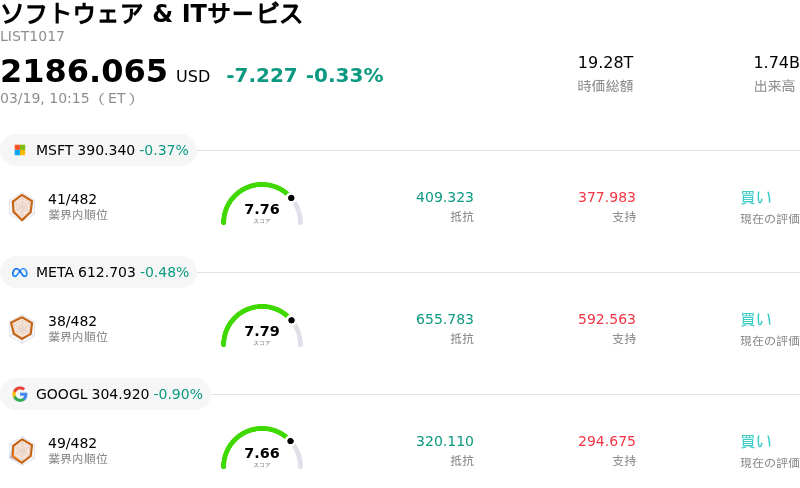Click the Meta logo icon
Screen dimensions: 800x488
(x=20, y=273)
